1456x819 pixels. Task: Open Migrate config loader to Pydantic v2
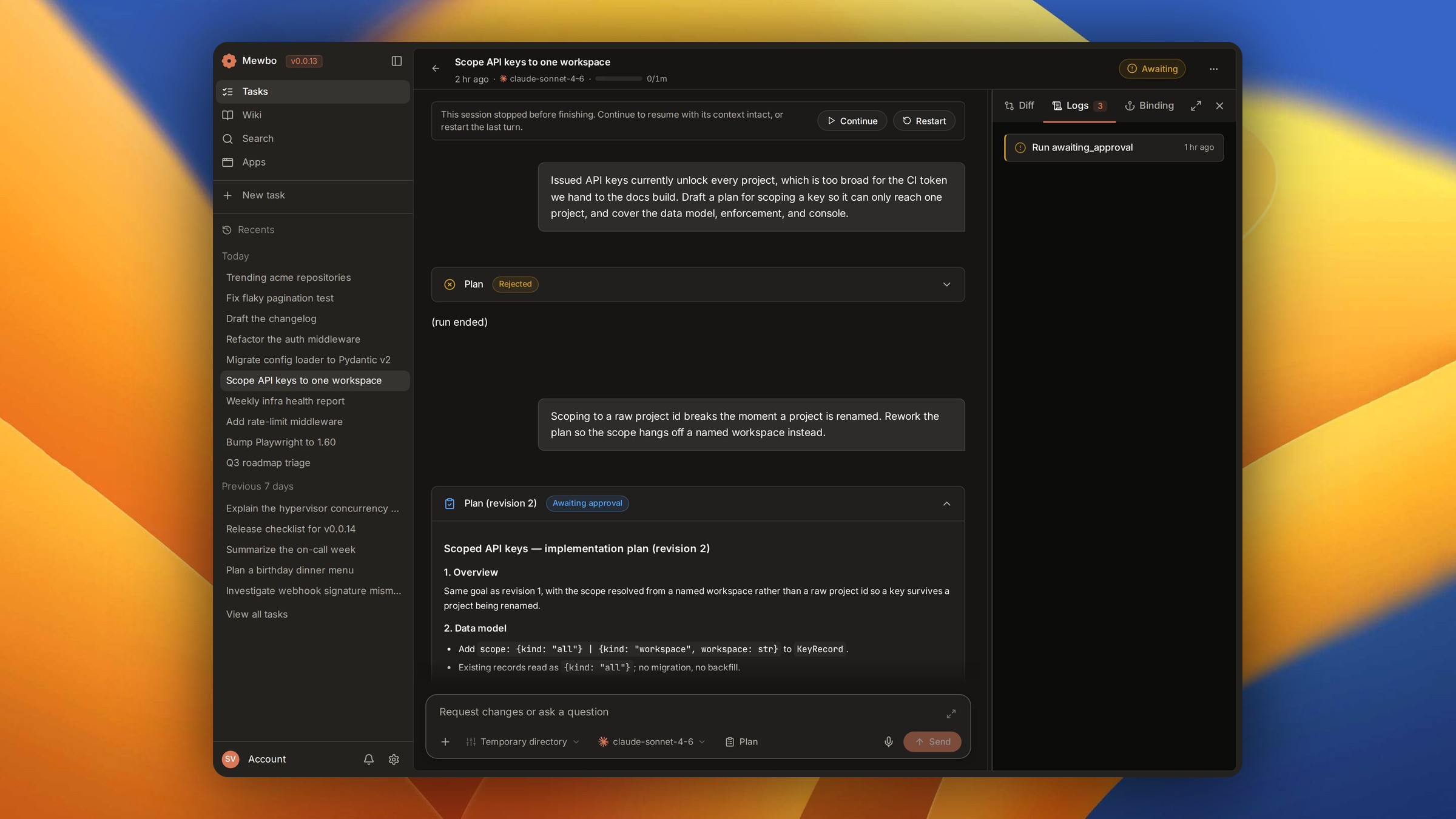[315, 360]
